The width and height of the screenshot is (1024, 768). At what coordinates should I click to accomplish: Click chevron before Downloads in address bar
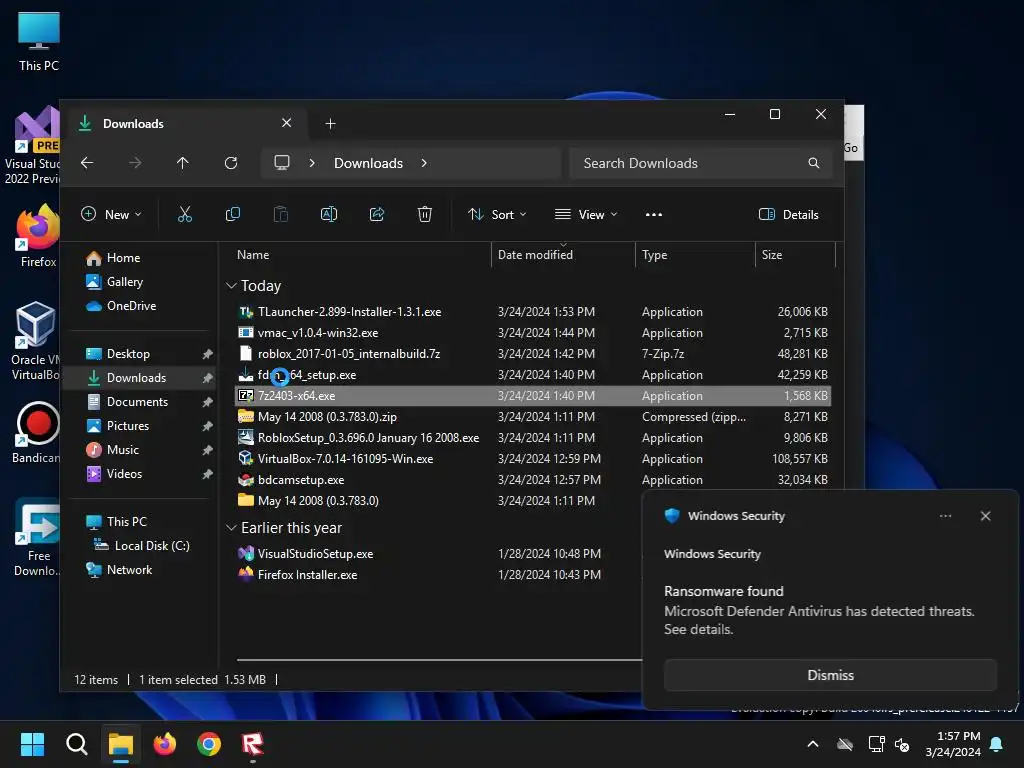(x=312, y=163)
